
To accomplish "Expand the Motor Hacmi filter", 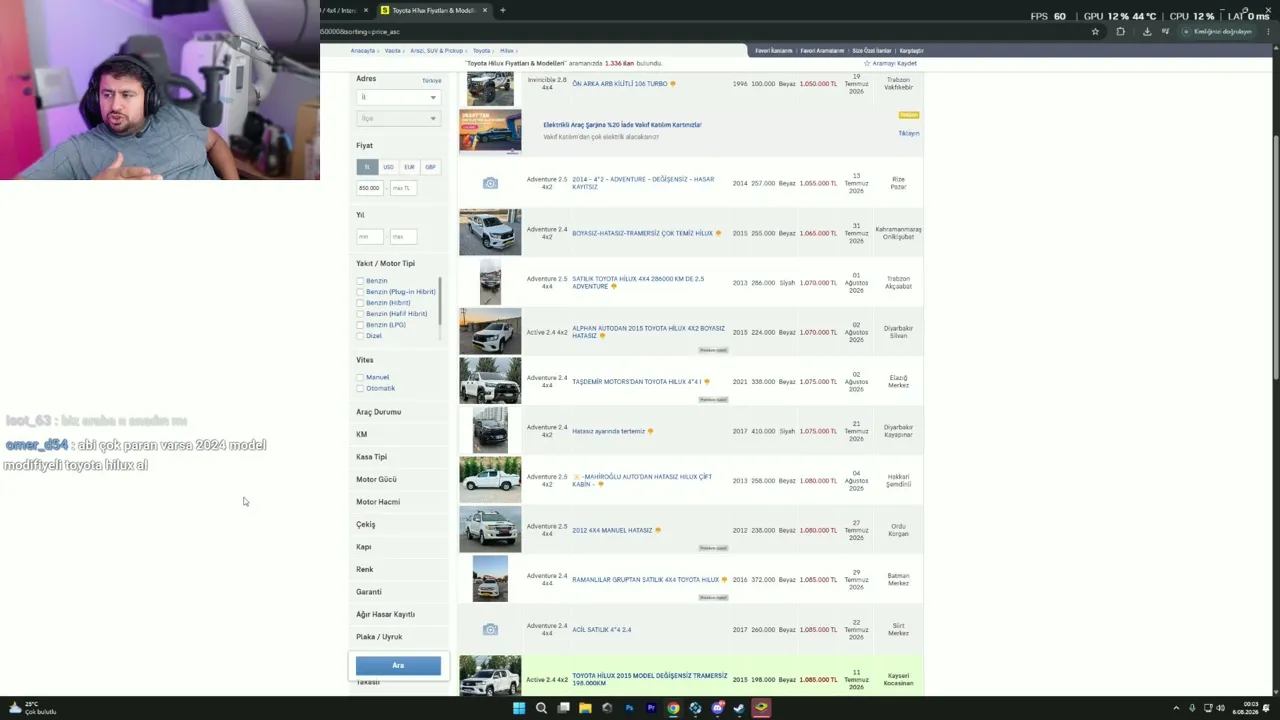I will coord(378,502).
